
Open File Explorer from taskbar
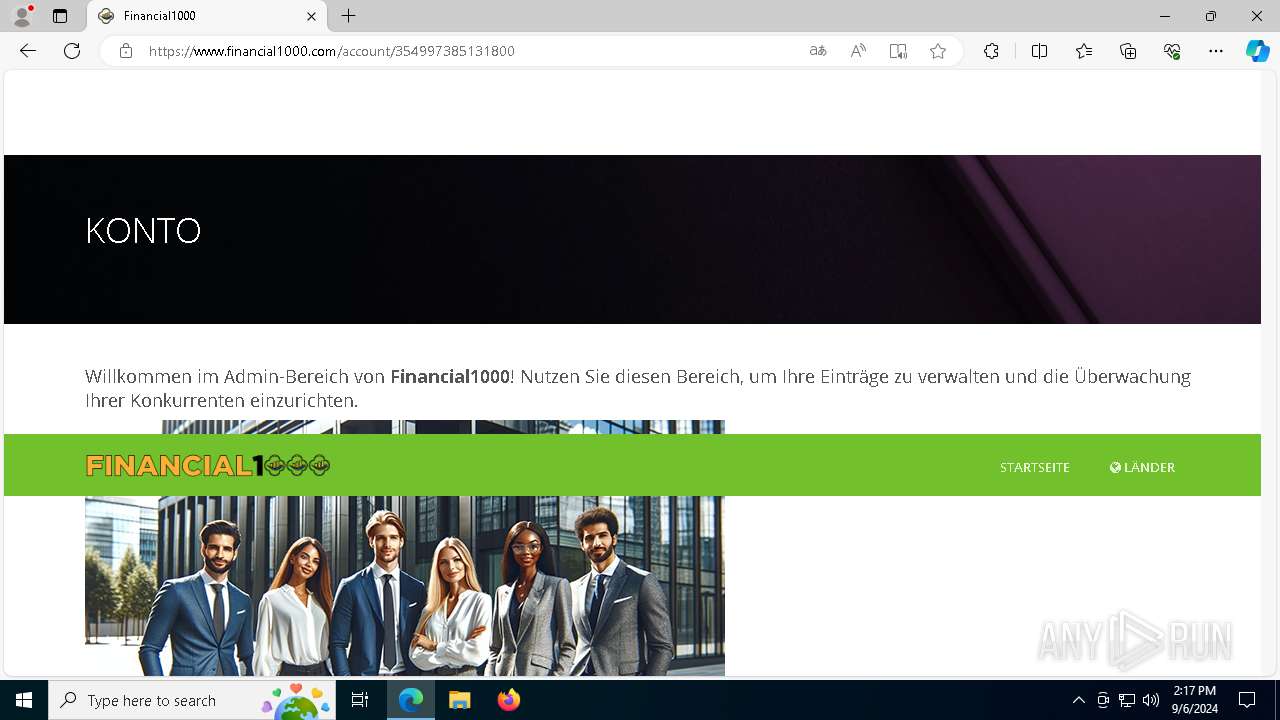click(459, 700)
